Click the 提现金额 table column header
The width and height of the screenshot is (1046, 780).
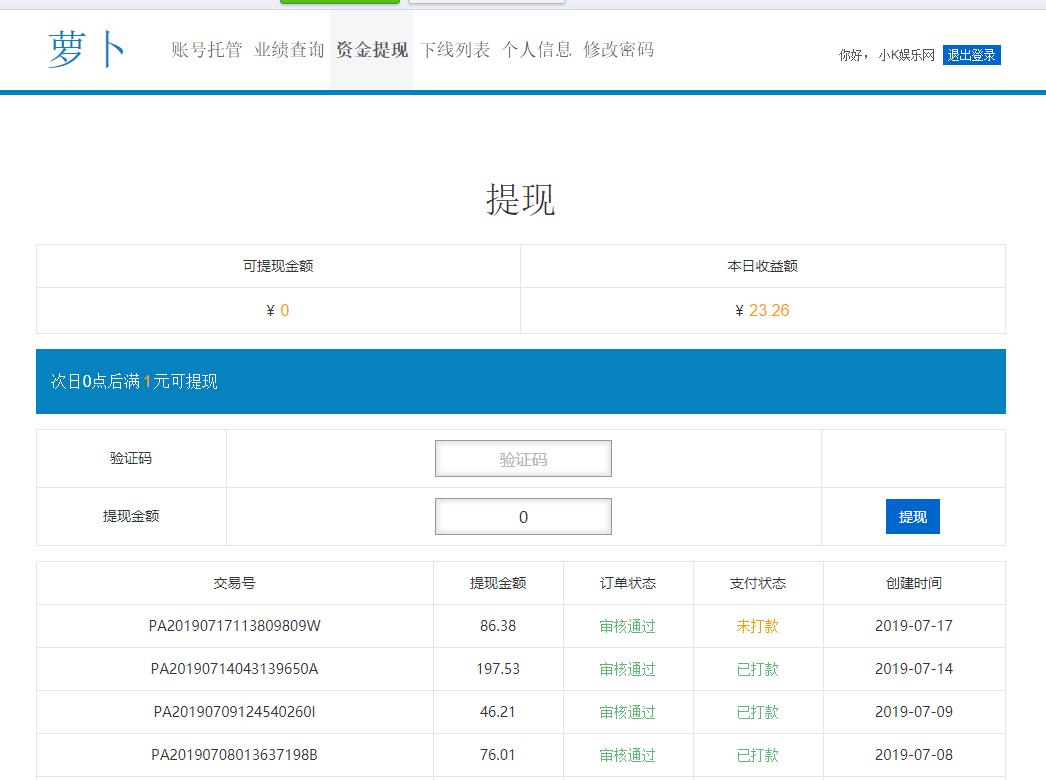click(x=498, y=583)
